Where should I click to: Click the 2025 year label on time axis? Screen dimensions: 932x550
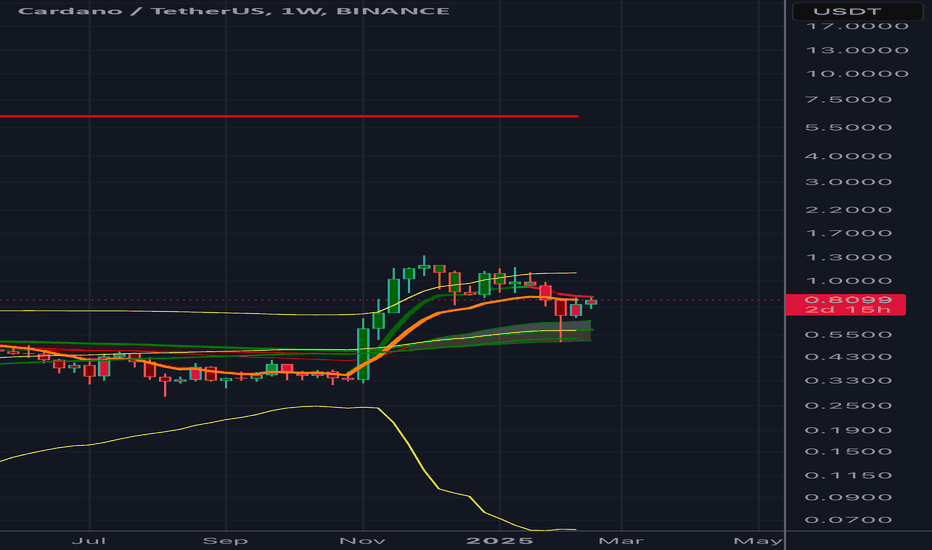(500, 540)
